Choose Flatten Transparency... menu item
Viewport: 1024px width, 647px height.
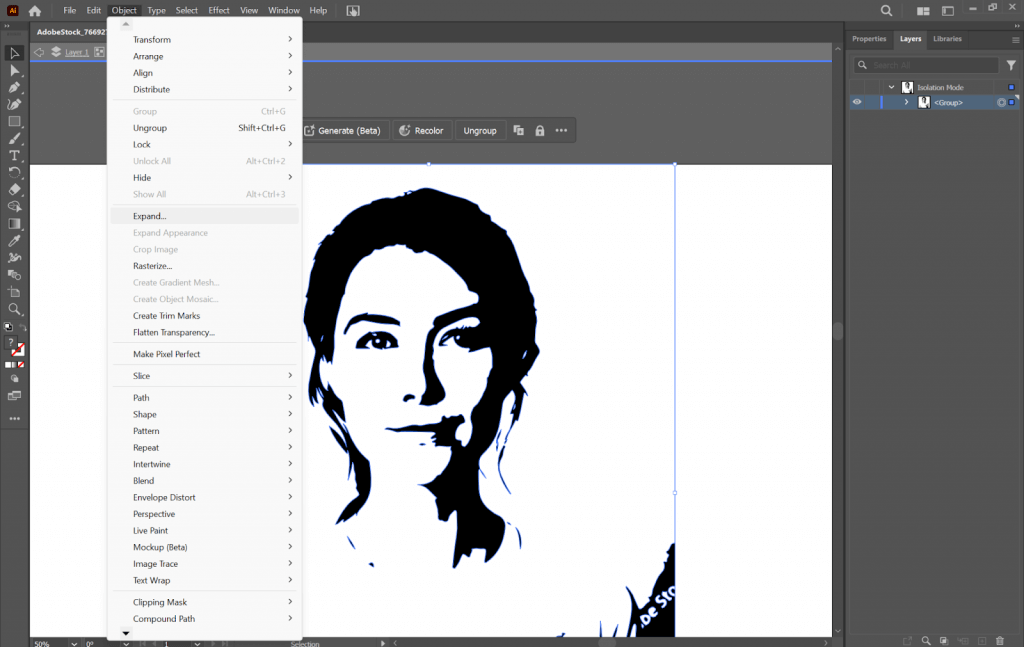point(204,332)
